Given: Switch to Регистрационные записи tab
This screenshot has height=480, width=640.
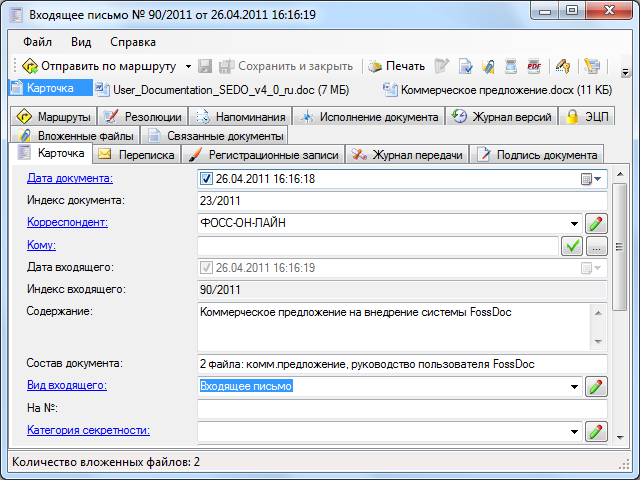Looking at the screenshot, I should click(263, 155).
